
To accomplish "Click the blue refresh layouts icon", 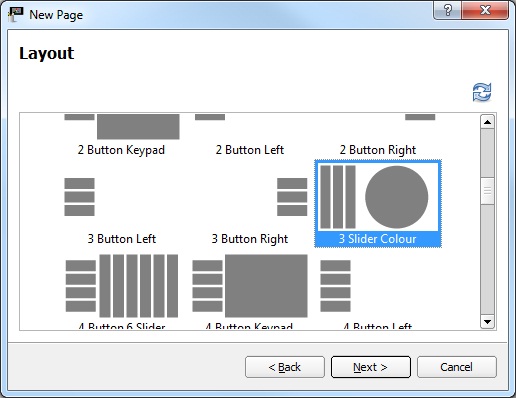I will [482, 92].
